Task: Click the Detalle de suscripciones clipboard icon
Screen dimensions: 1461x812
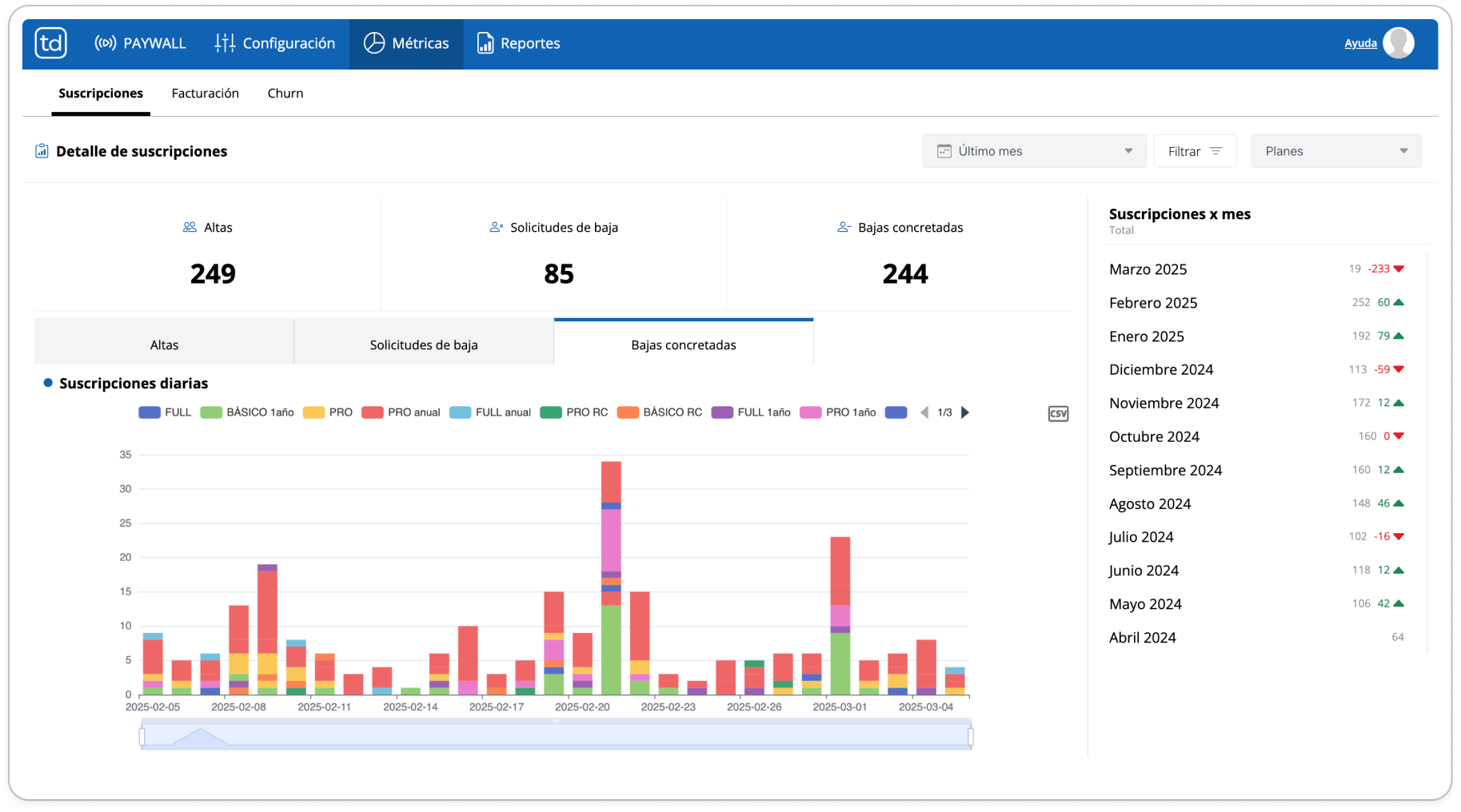Action: (x=42, y=151)
